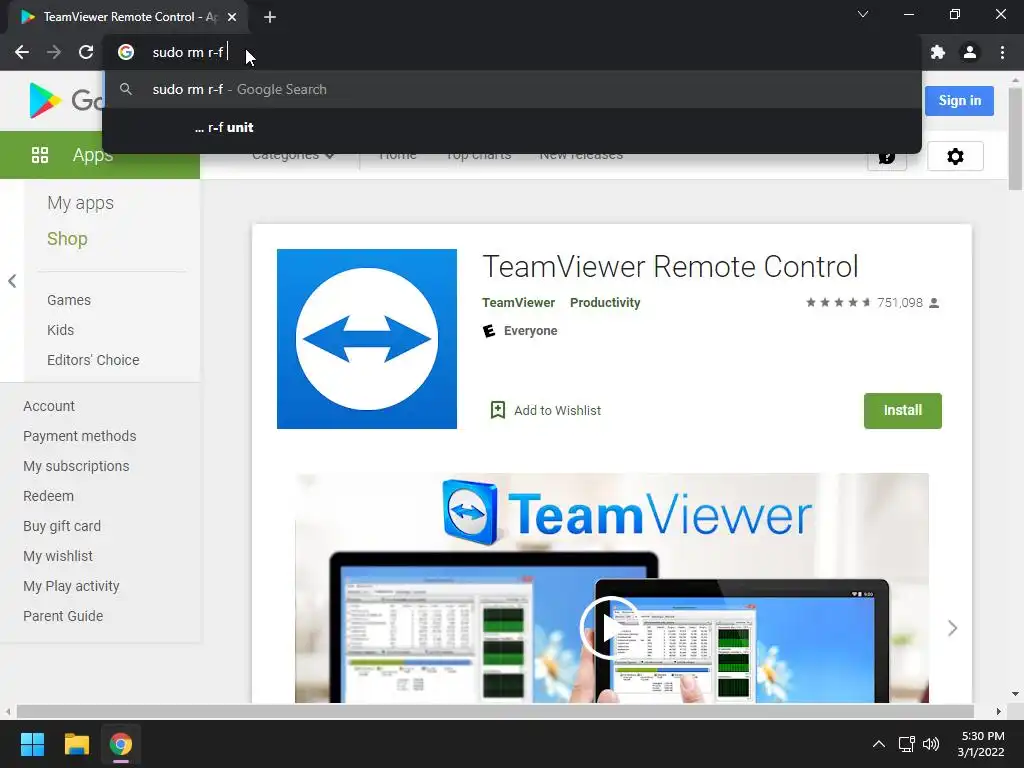The height and width of the screenshot is (768, 1024).
Task: Open the Kids section
Action: tap(60, 330)
